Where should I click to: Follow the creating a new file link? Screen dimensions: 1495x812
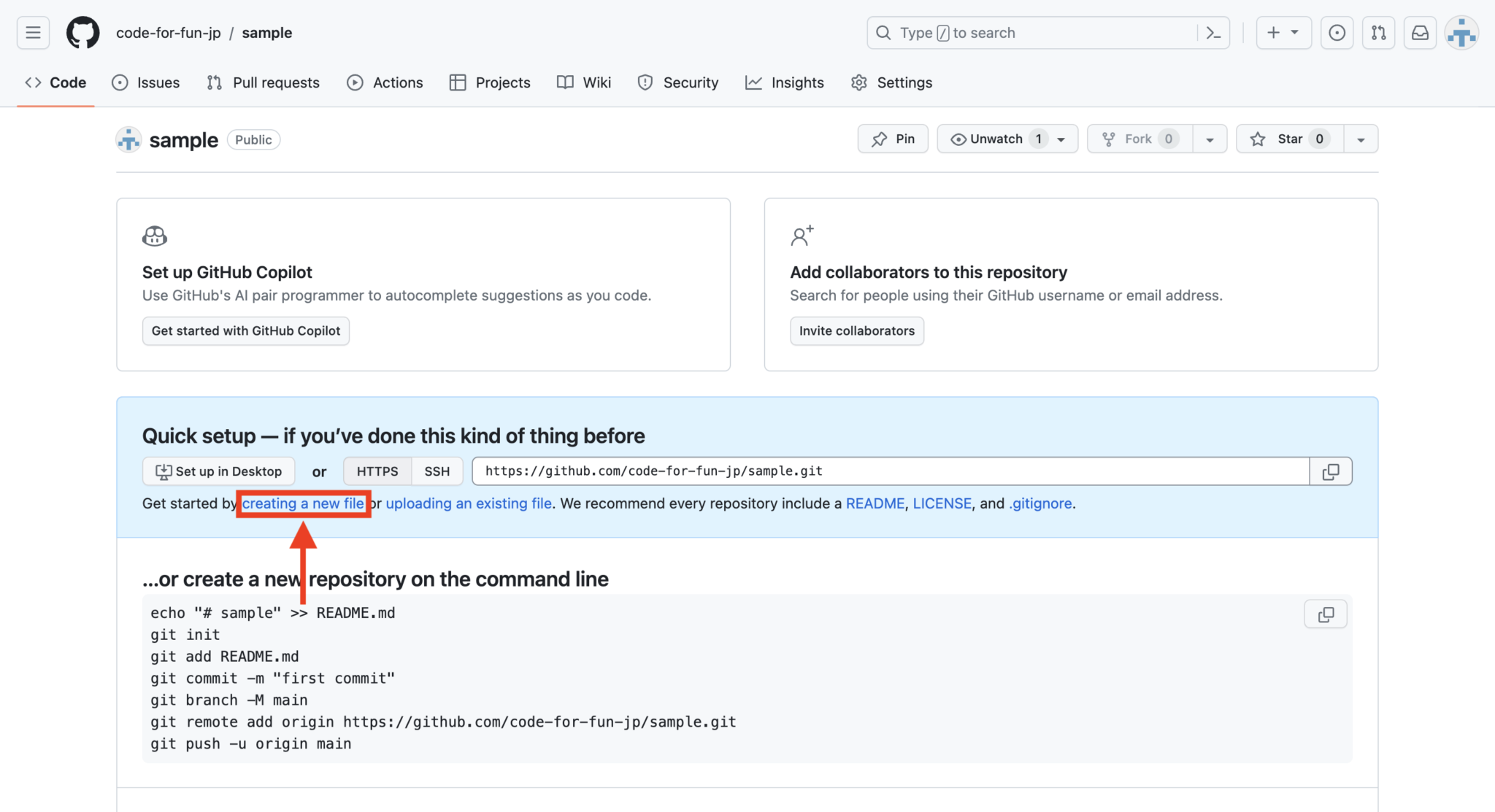[303, 503]
